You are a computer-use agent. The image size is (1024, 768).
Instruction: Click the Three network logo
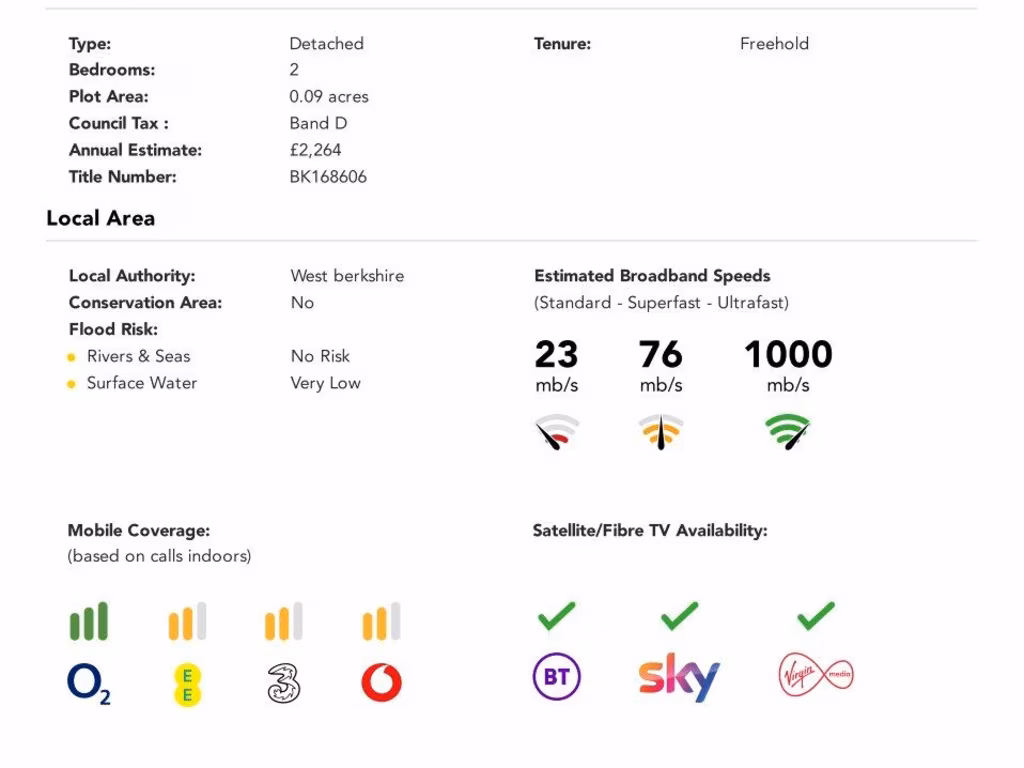284,683
